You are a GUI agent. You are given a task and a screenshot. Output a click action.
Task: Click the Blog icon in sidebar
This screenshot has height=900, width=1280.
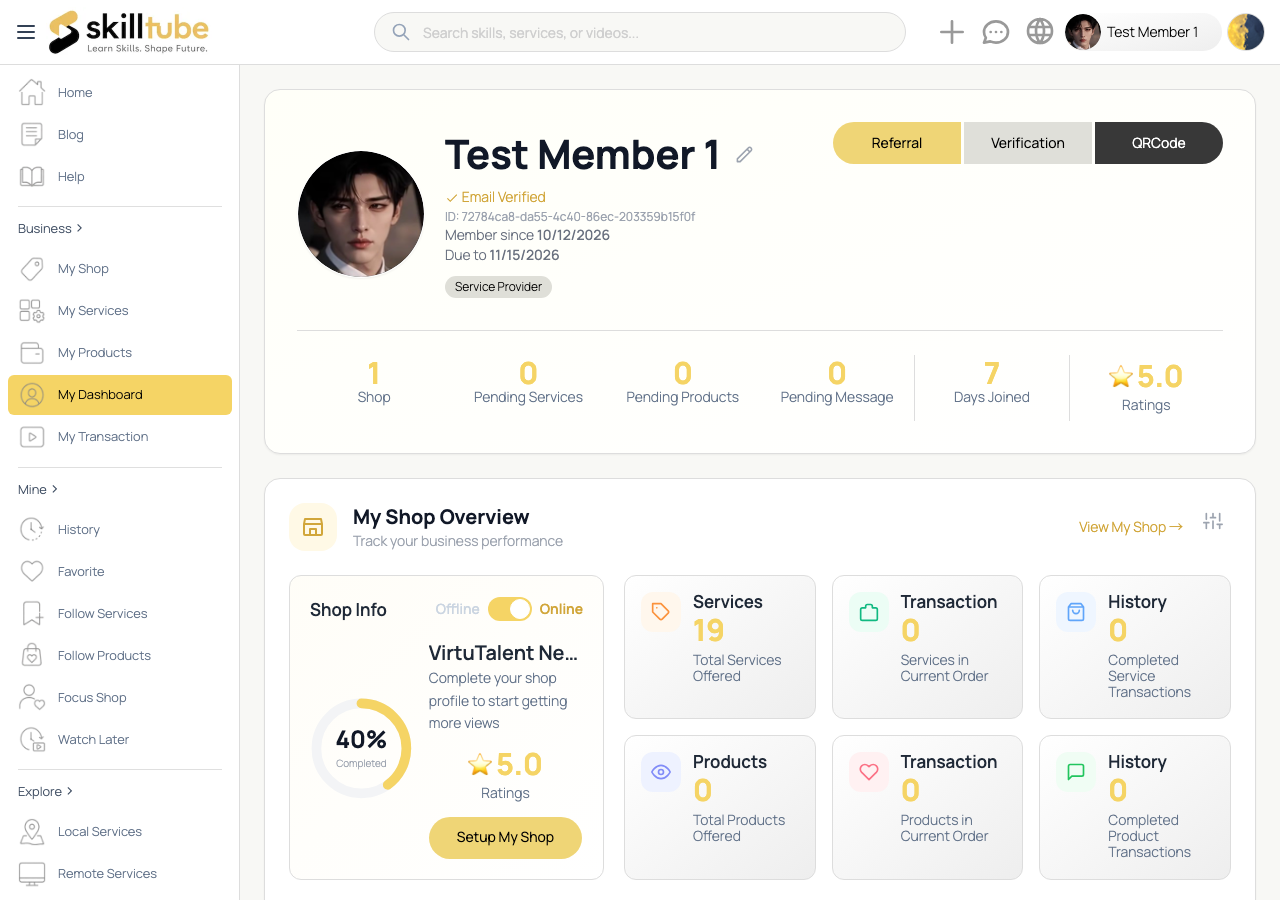pos(32,134)
